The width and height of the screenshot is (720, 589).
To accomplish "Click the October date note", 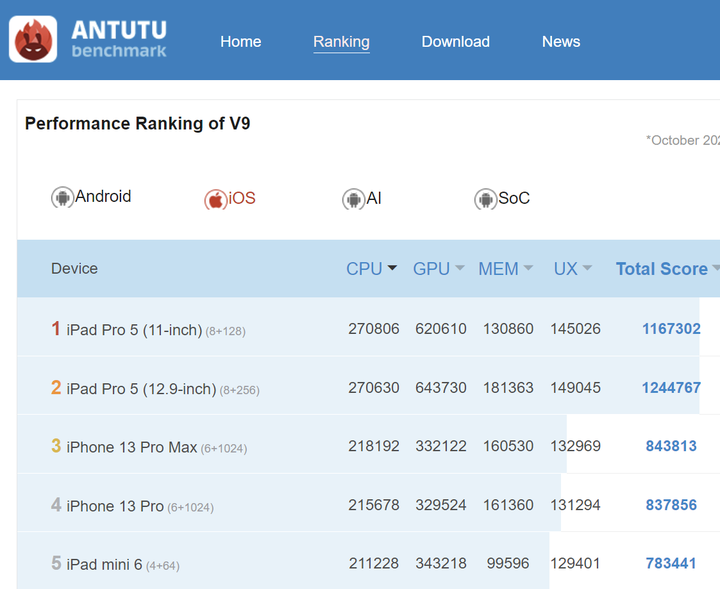I will (683, 140).
